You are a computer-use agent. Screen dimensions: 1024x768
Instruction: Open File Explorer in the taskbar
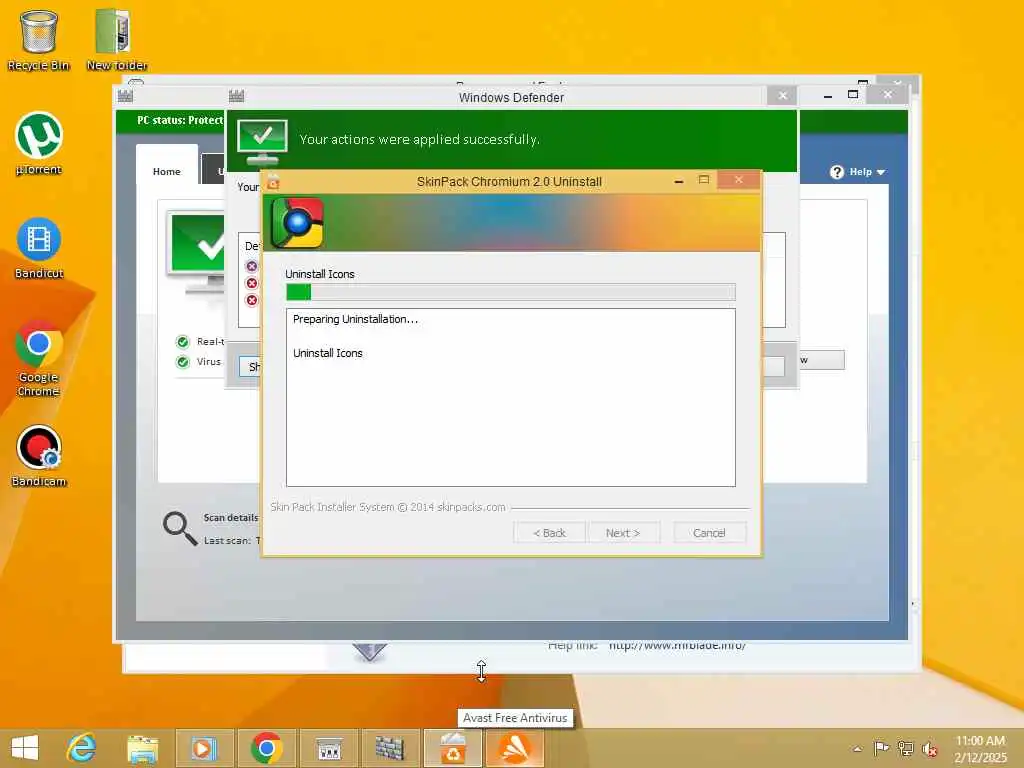click(142, 748)
